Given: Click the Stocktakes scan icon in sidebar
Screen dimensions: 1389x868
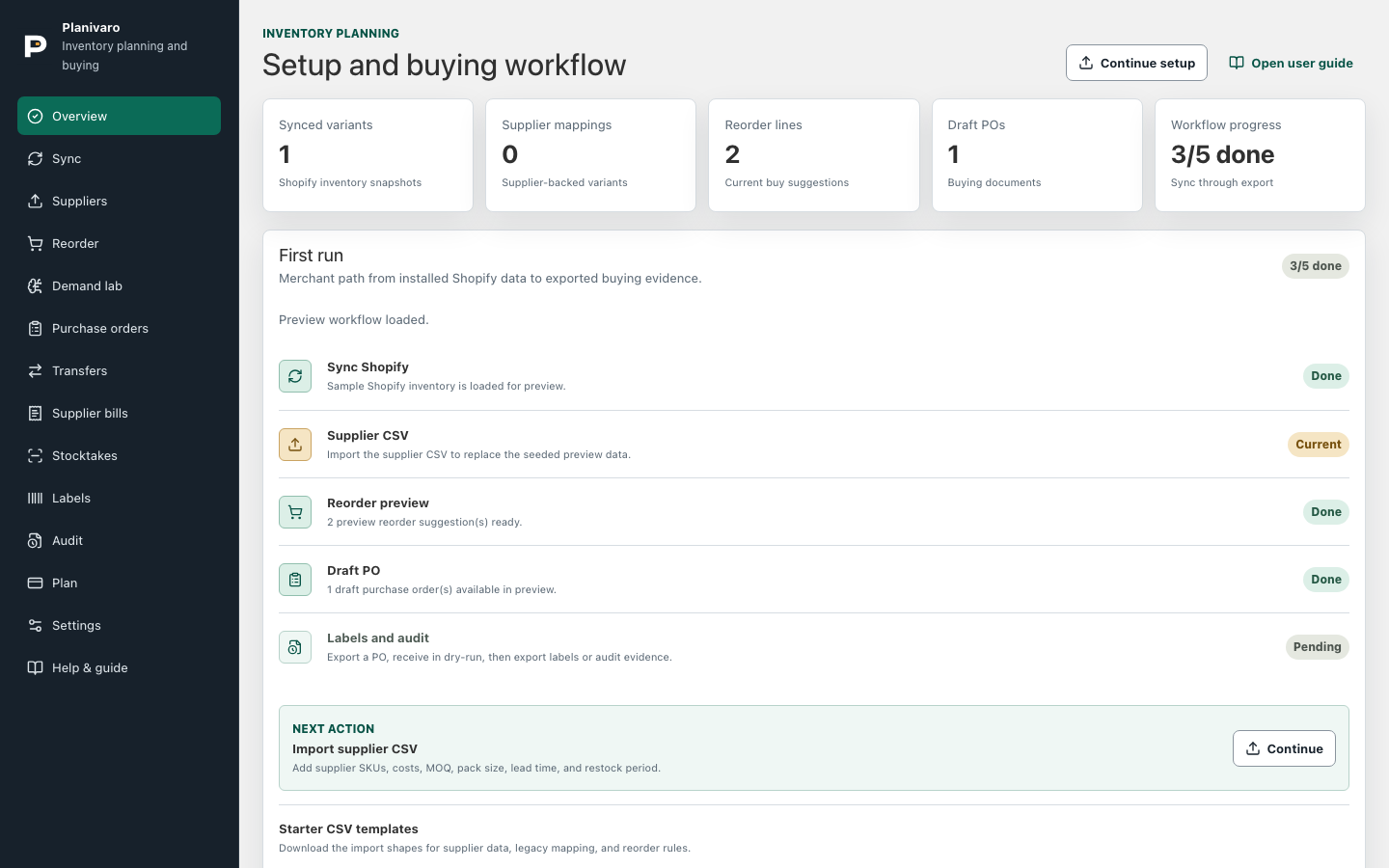Looking at the screenshot, I should [x=36, y=455].
